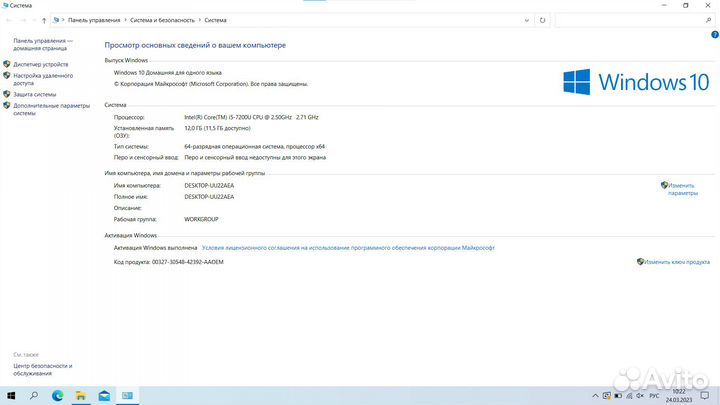The height and width of the screenshot is (405, 720).
Task: Click the help question mark icon
Action: 714,34
